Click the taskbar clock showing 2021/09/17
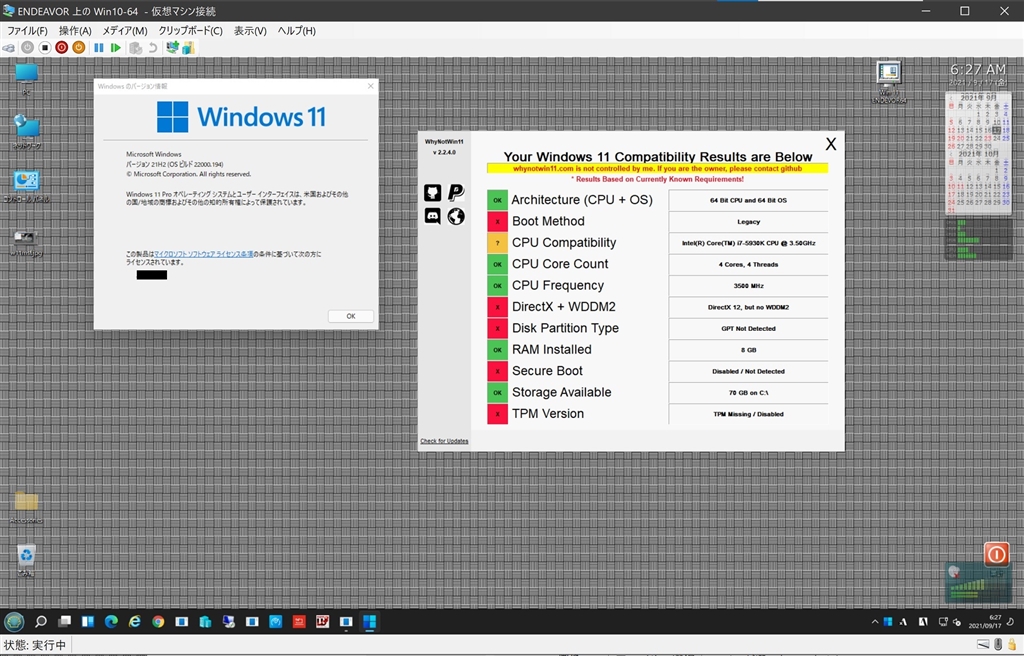This screenshot has height=656, width=1024. 985,621
